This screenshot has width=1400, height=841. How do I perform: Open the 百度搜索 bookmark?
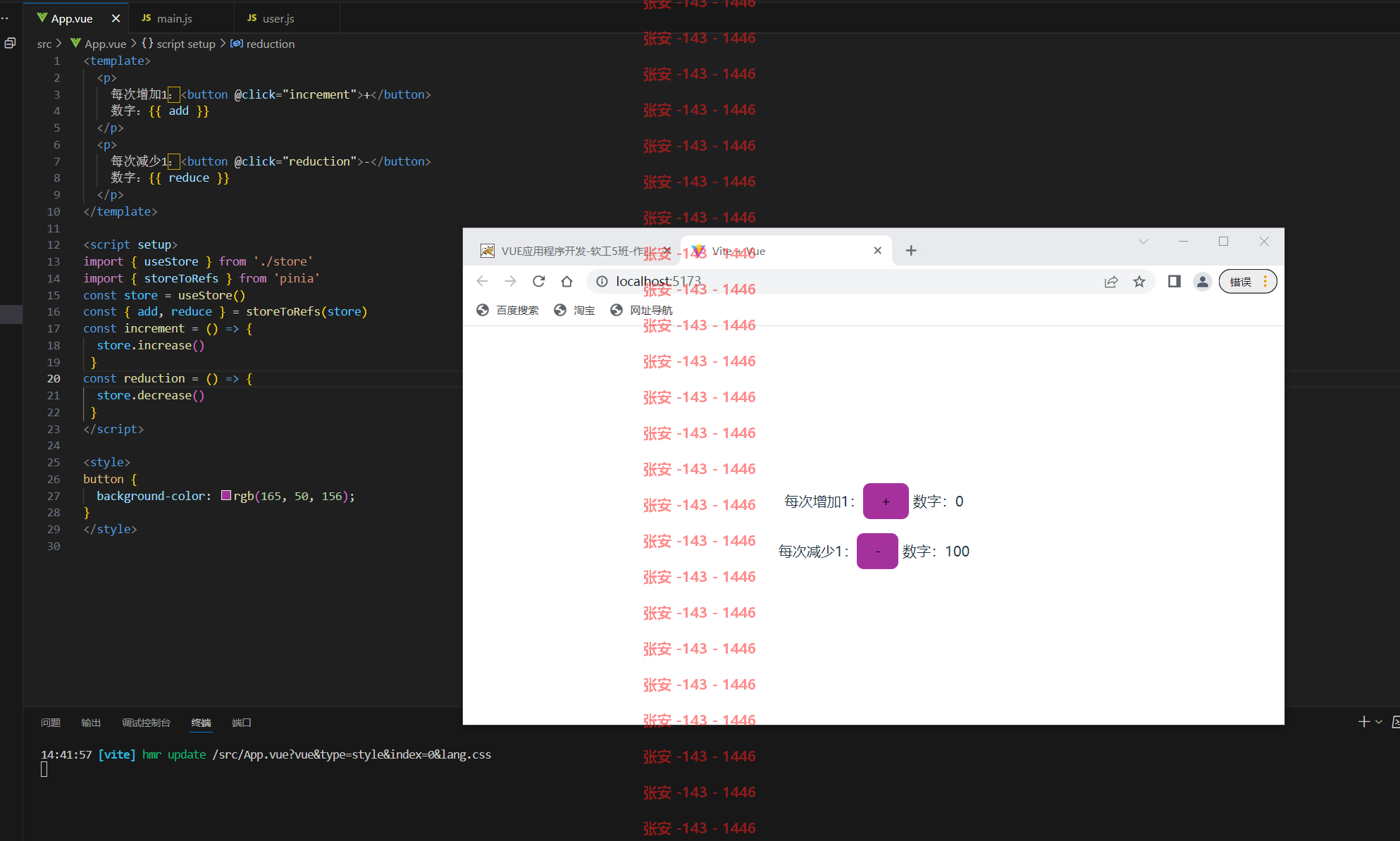click(508, 311)
